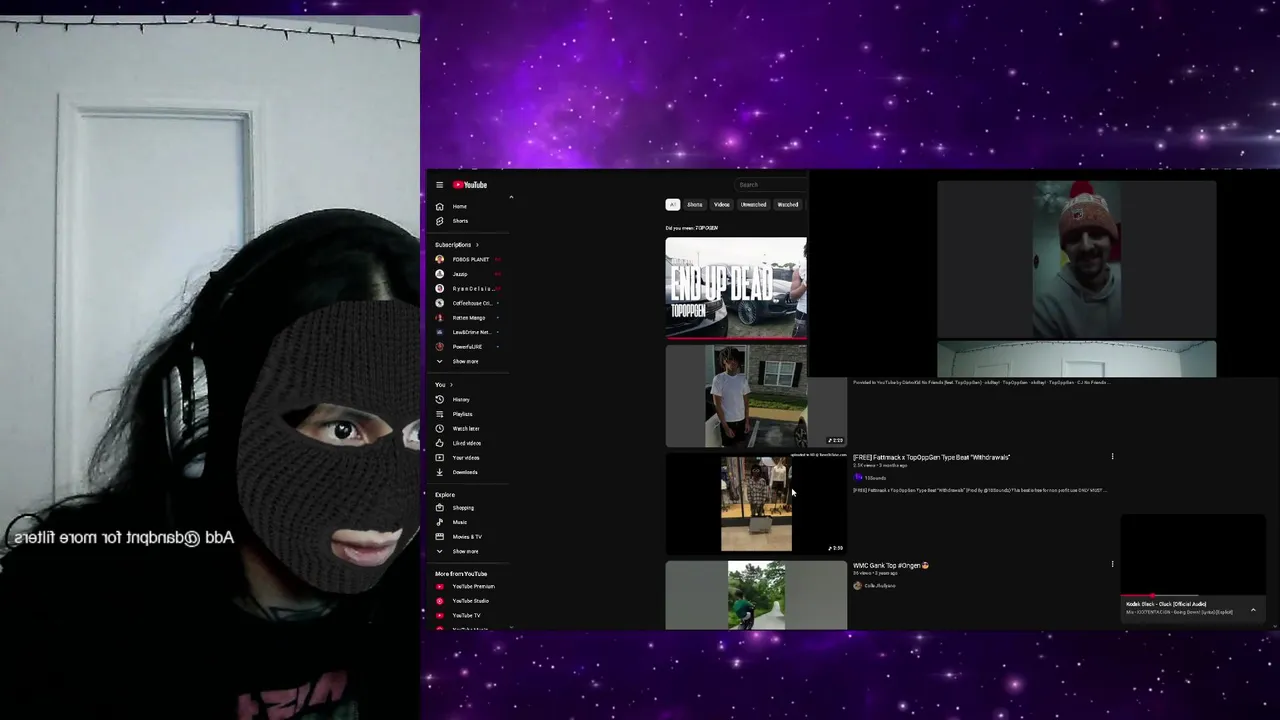Select the All filter chip
The width and height of the screenshot is (1280, 720).
pyautogui.click(x=673, y=205)
